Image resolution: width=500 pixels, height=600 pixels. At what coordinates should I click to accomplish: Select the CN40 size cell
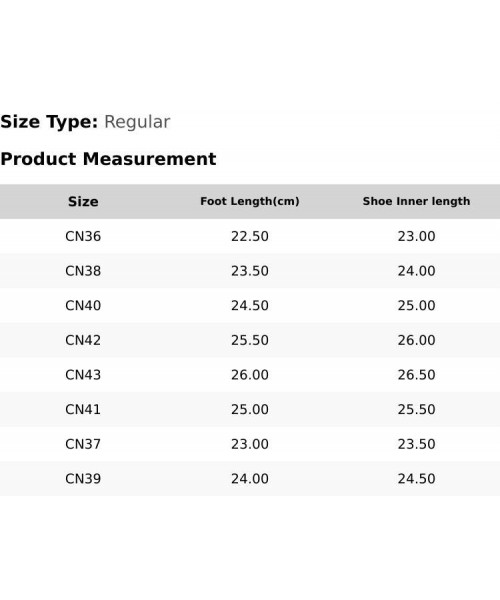(x=83, y=306)
